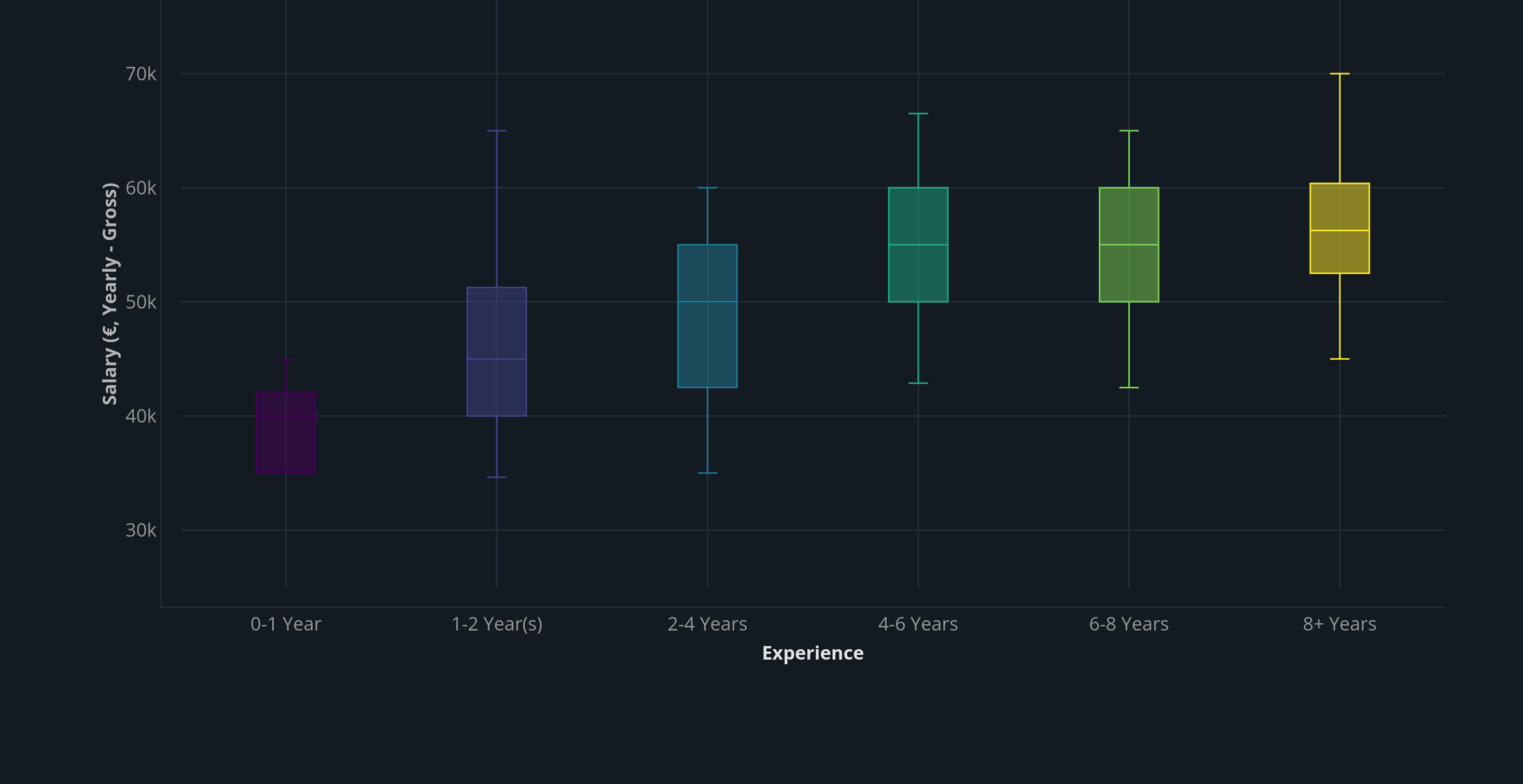Click the 4-6 Years category label
This screenshot has width=1523, height=784.
coord(917,624)
